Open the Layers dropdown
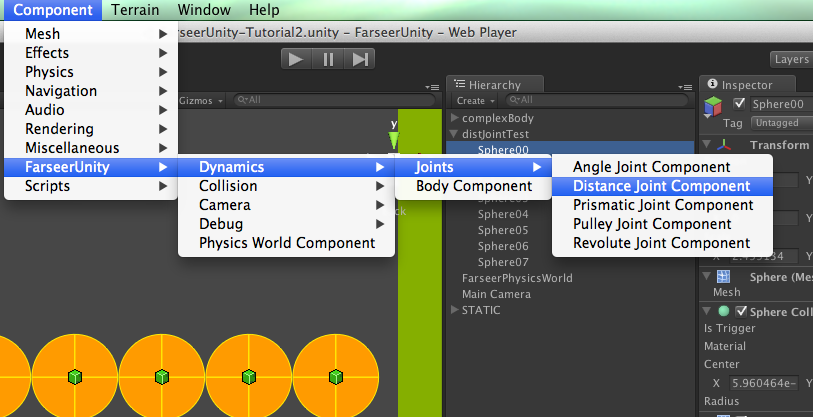813x417 pixels. 791,59
